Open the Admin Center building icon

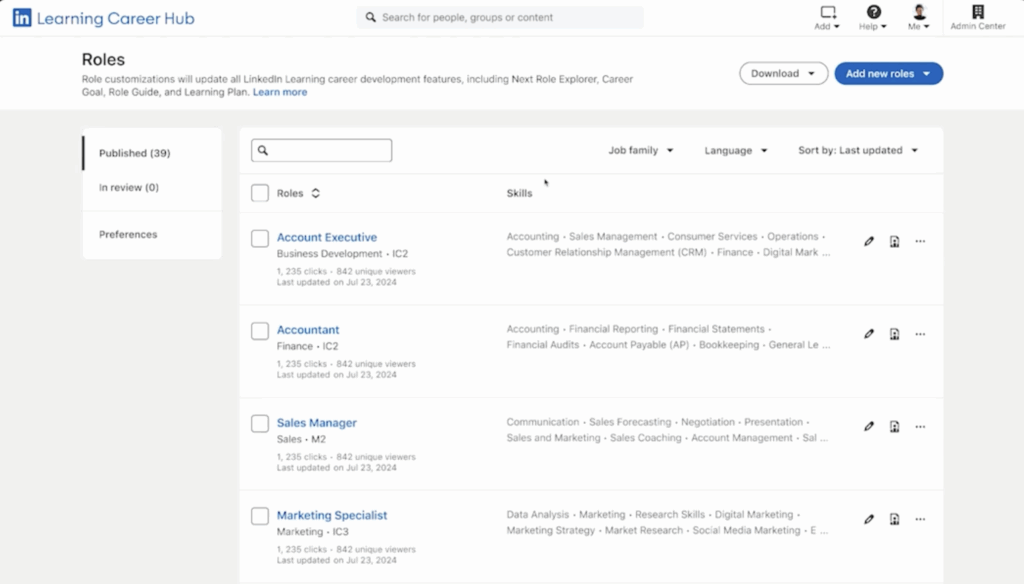coord(977,12)
